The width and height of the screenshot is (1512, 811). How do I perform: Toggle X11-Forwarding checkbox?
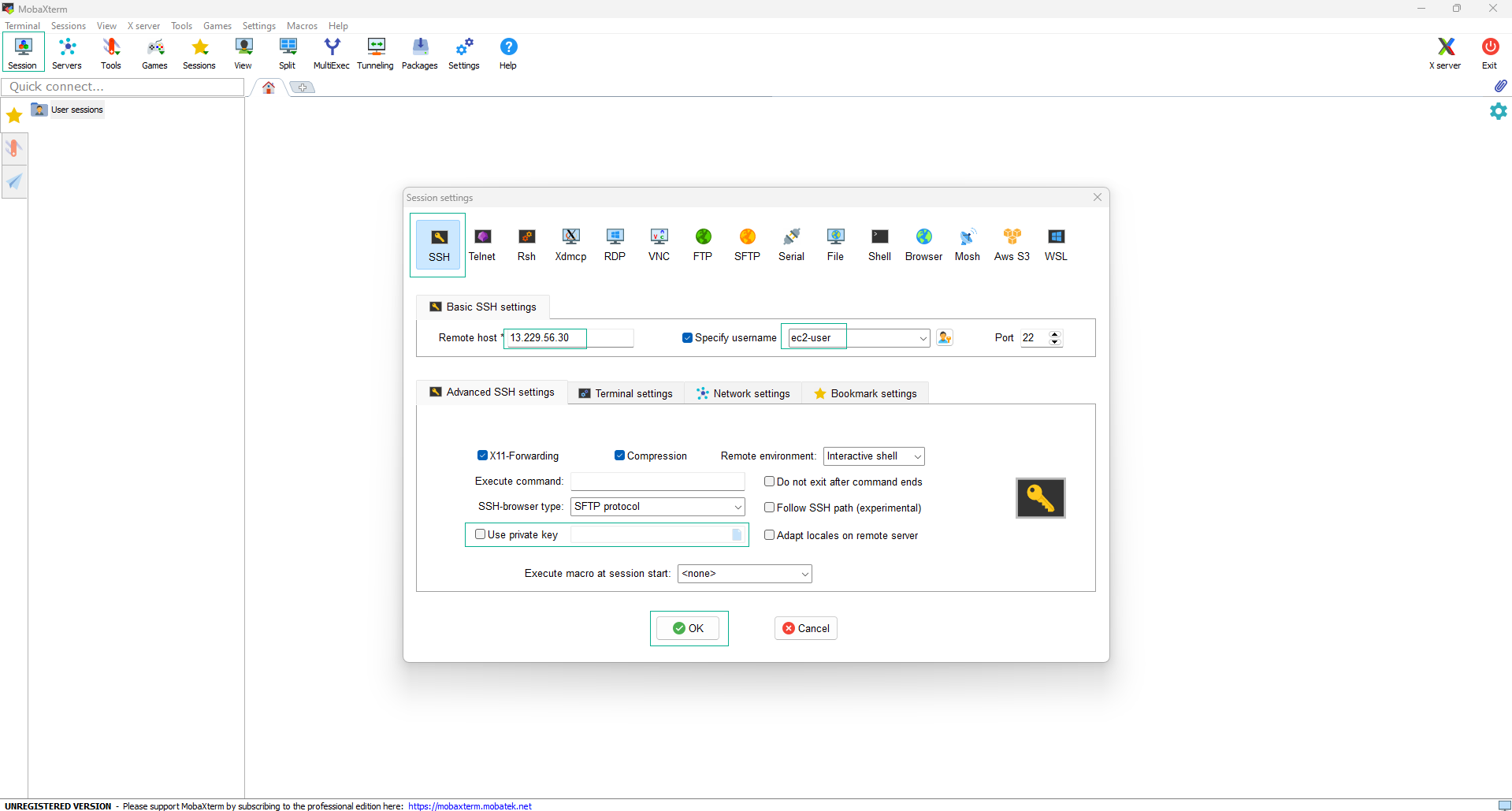click(482, 456)
